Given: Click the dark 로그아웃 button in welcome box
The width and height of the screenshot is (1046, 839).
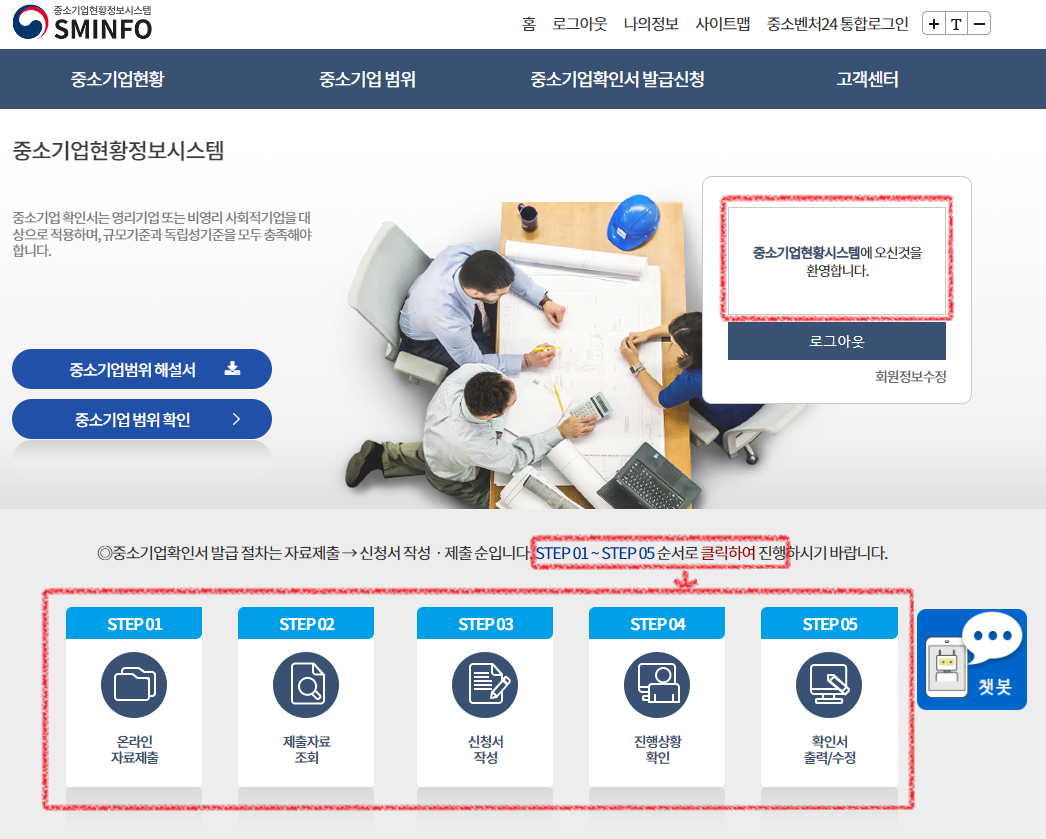Looking at the screenshot, I should 837,341.
